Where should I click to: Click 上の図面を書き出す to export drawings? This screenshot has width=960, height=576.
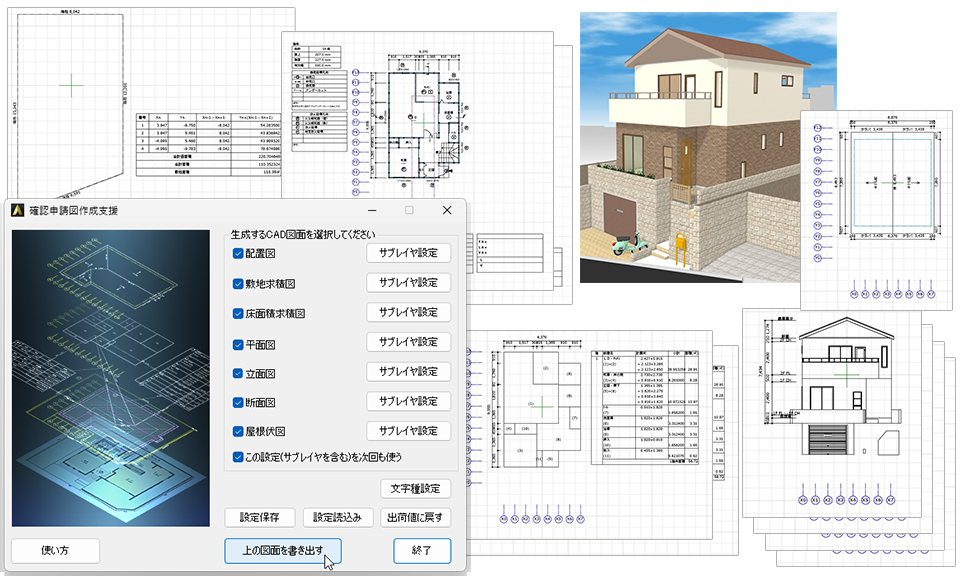pos(283,550)
